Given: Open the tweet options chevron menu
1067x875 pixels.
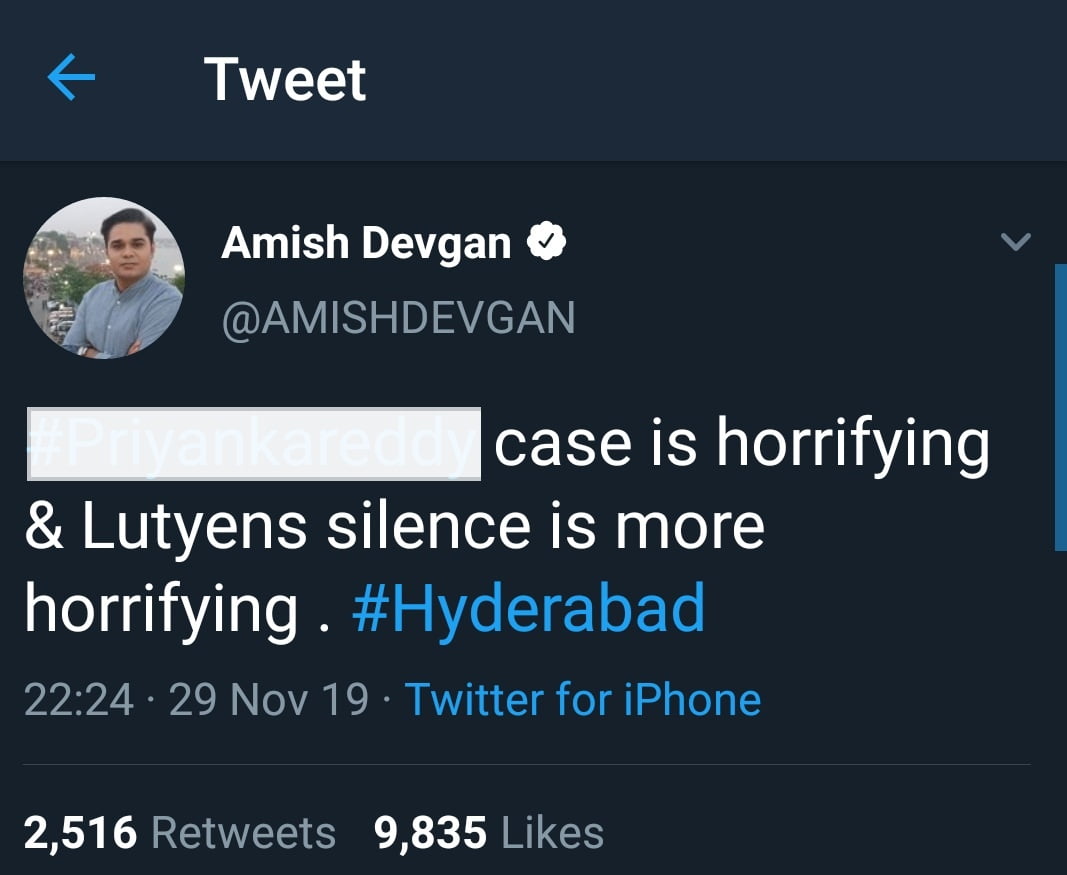Looking at the screenshot, I should coord(1015,242).
